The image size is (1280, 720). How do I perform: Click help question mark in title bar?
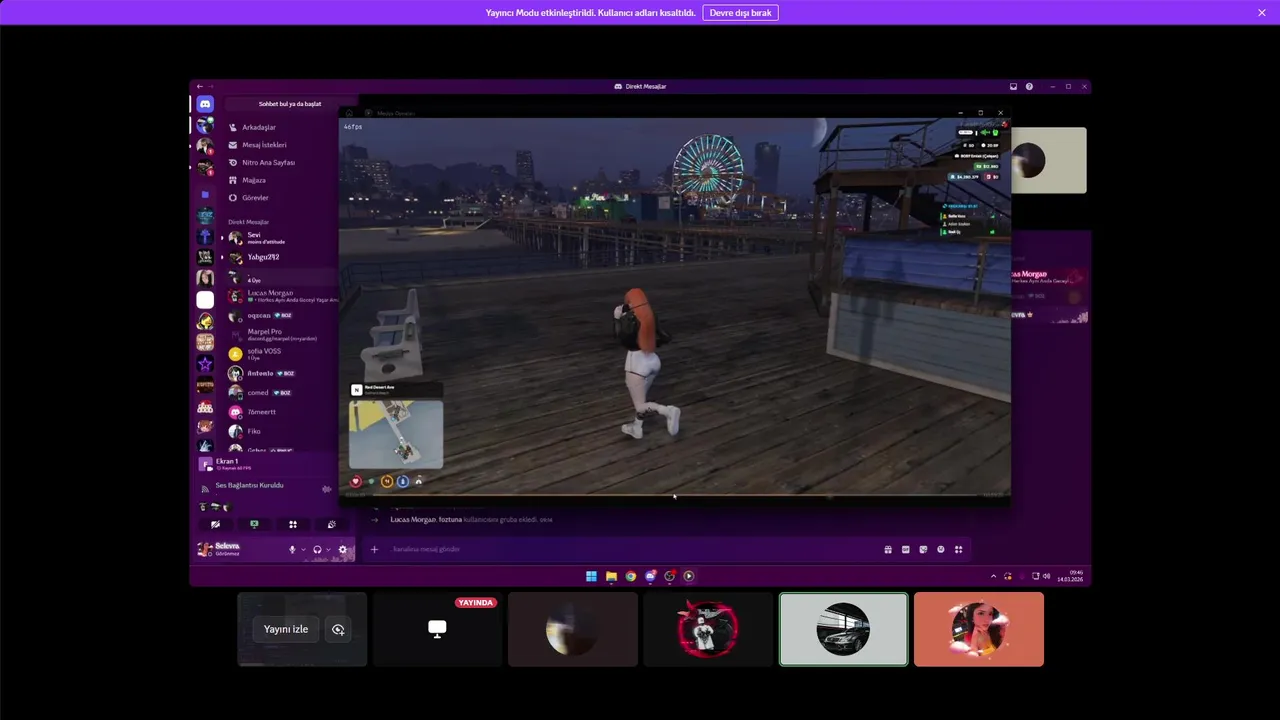coord(1029,87)
